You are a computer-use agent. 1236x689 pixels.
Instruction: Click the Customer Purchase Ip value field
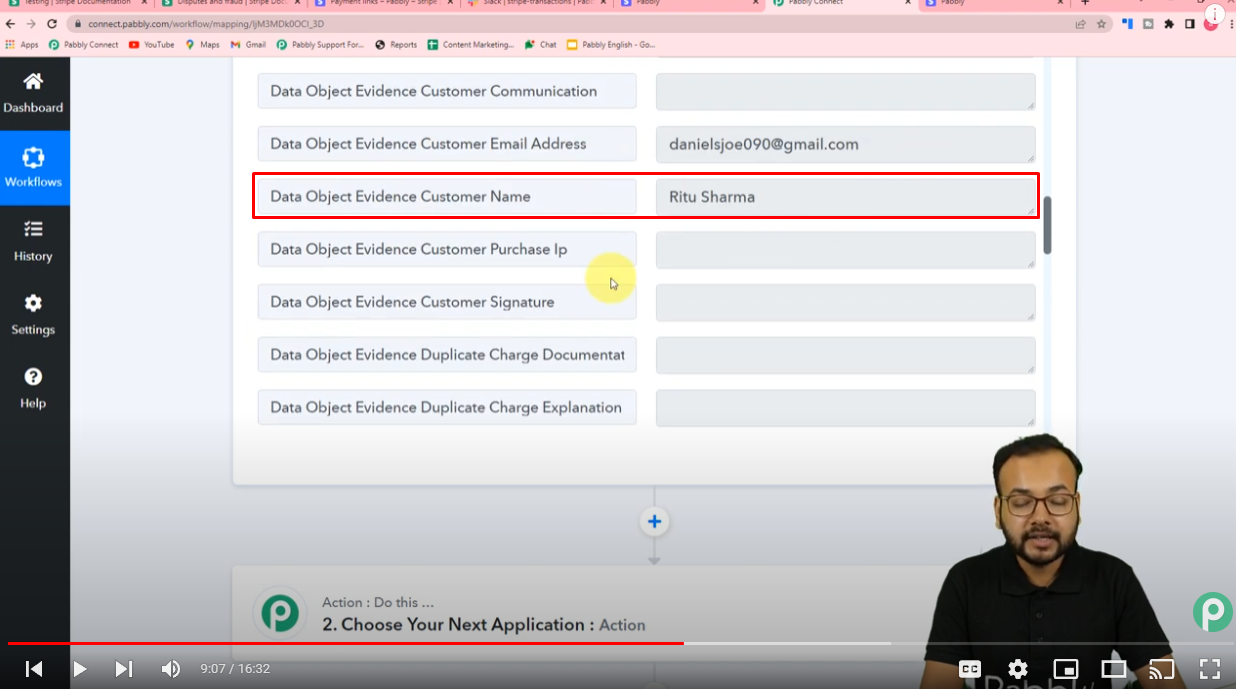point(845,250)
